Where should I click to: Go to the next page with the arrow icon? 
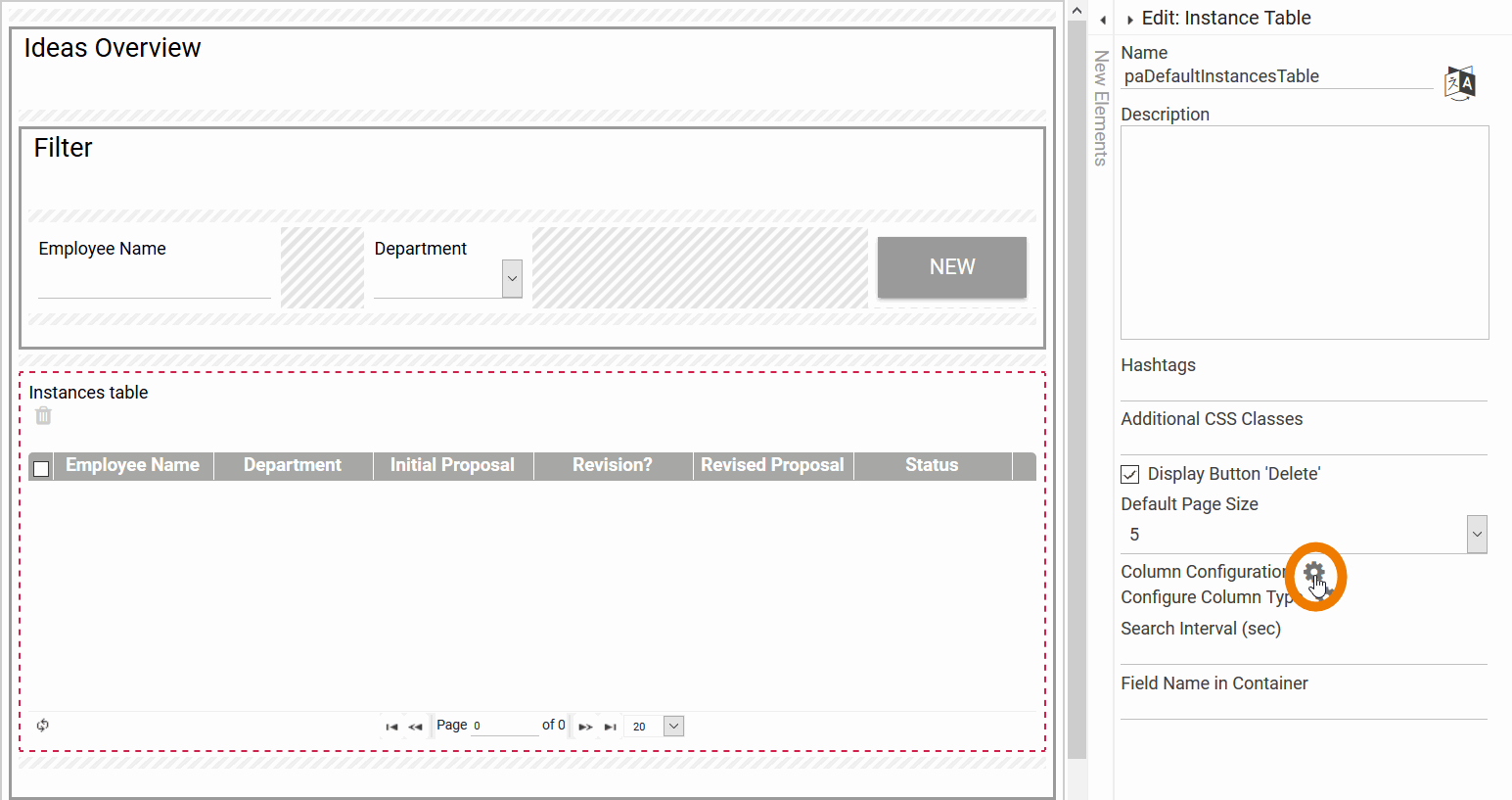pyautogui.click(x=584, y=726)
